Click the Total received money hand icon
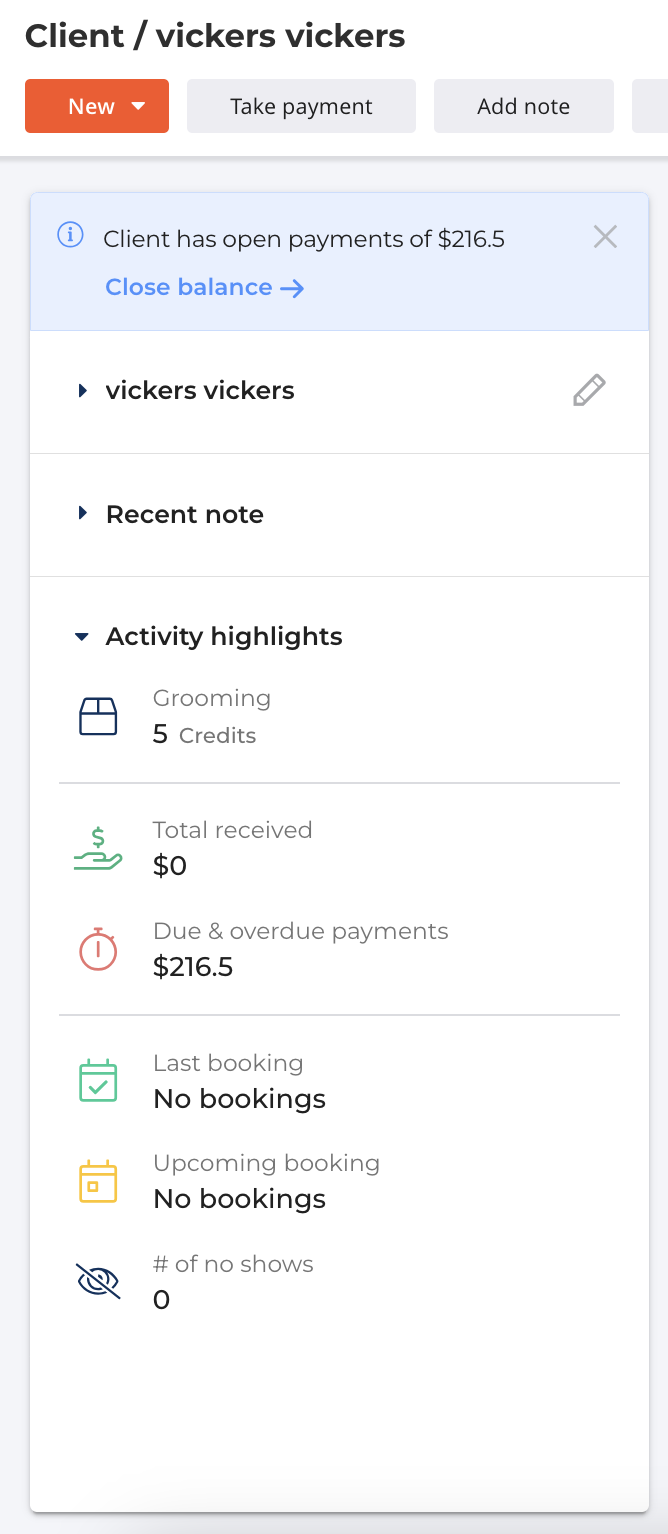The image size is (668, 1534). coord(98,848)
